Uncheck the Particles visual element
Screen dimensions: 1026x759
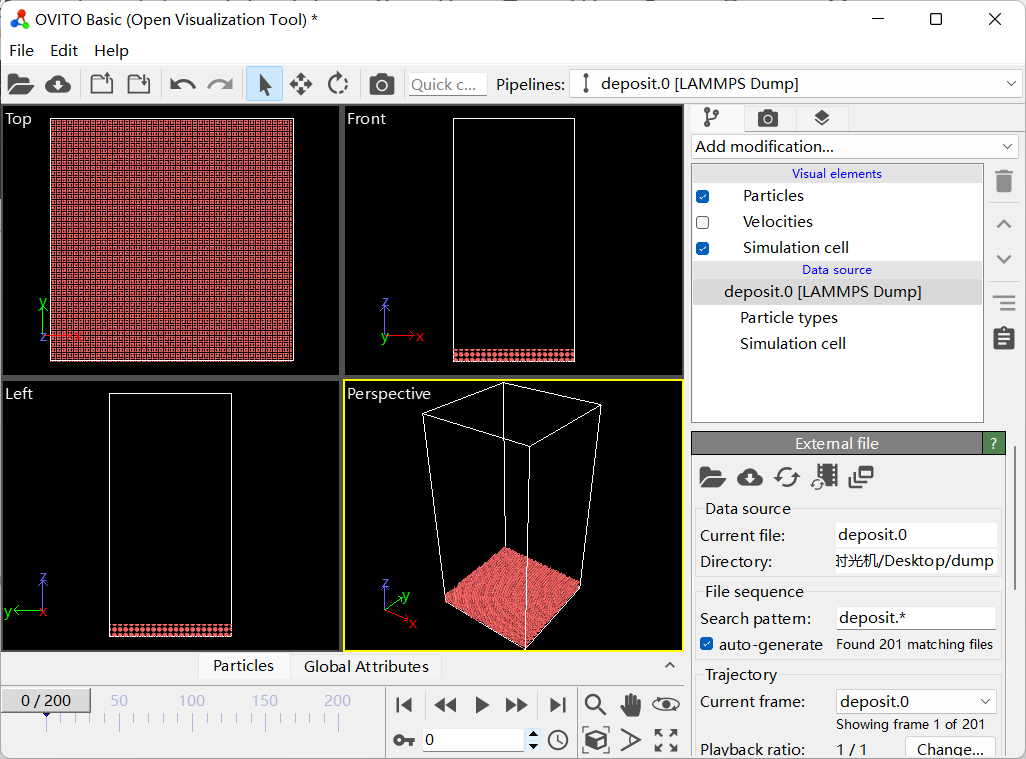[x=703, y=196]
